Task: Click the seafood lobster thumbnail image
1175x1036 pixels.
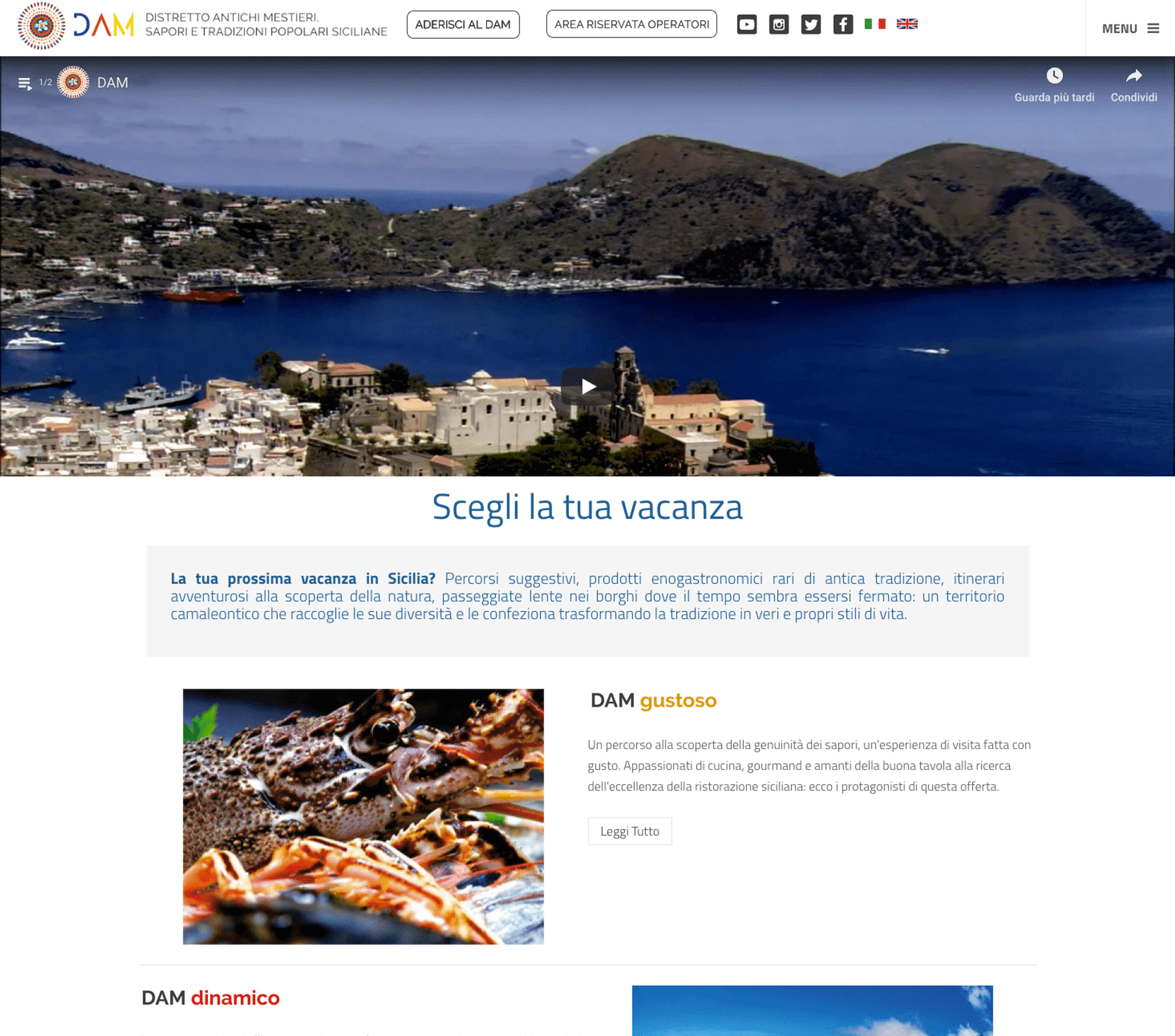Action: 363,816
